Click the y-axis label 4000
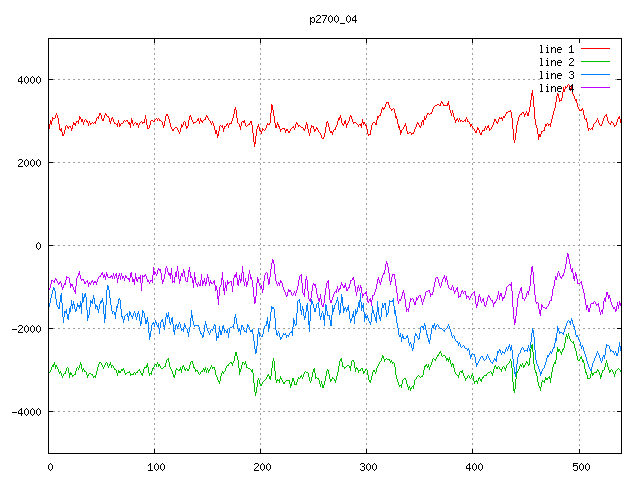This screenshot has height=480, width=640. (29, 80)
